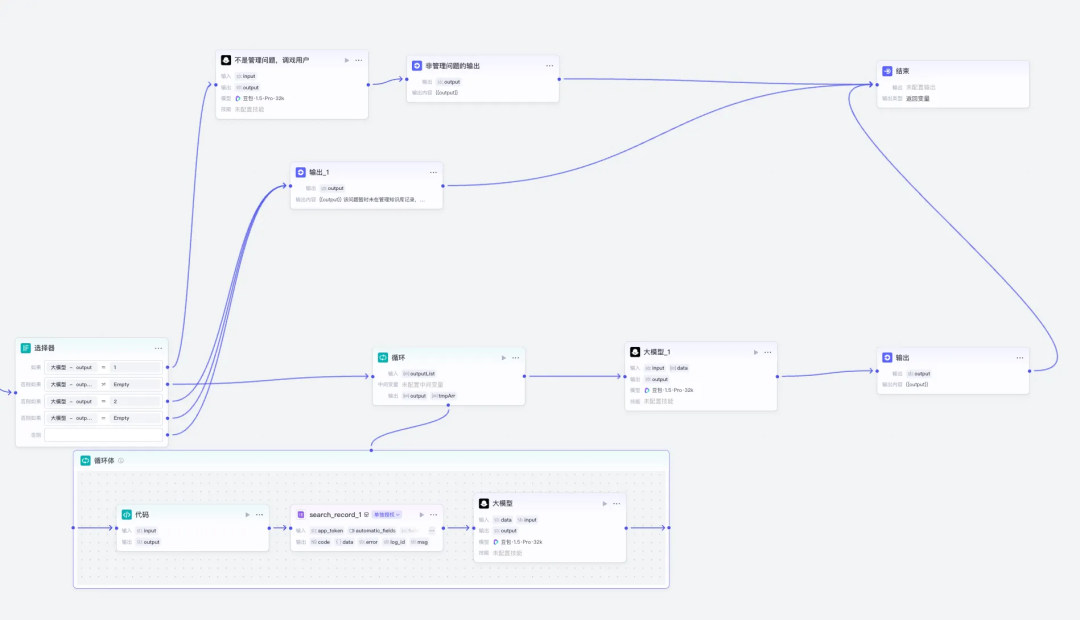Expand hidden input fields on search_record_1
Screen dimensions: 1080x620
pos(432,530)
